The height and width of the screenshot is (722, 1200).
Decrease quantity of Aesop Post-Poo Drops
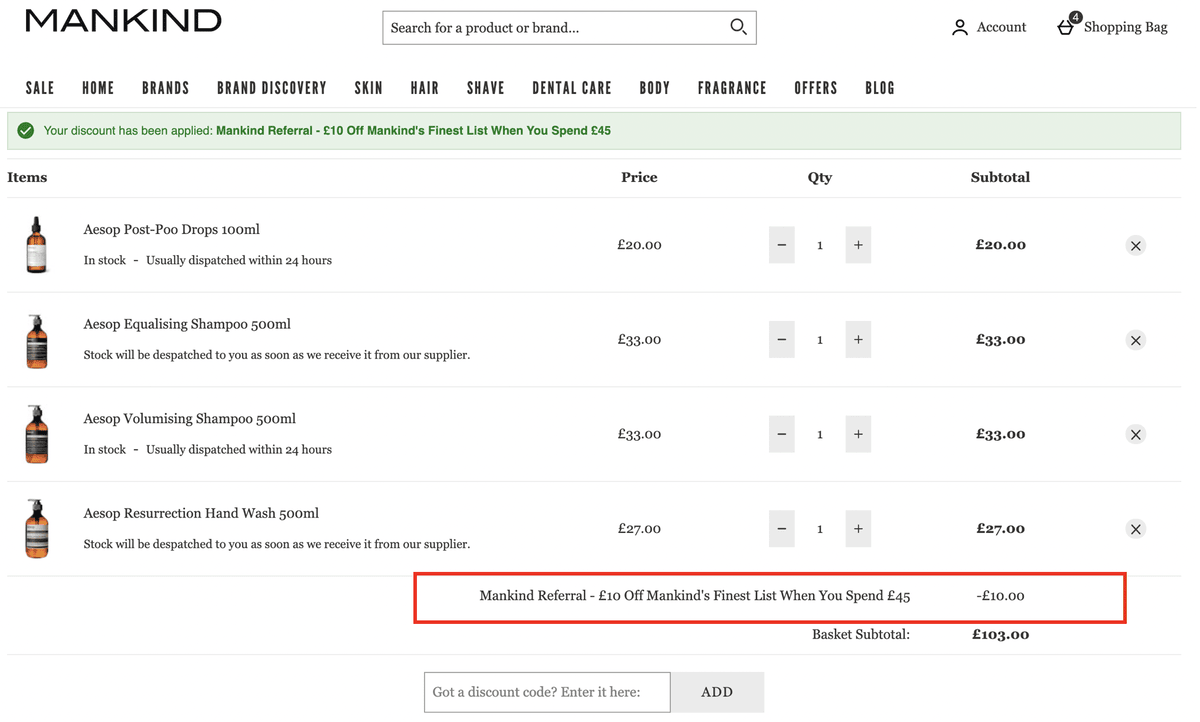click(782, 245)
